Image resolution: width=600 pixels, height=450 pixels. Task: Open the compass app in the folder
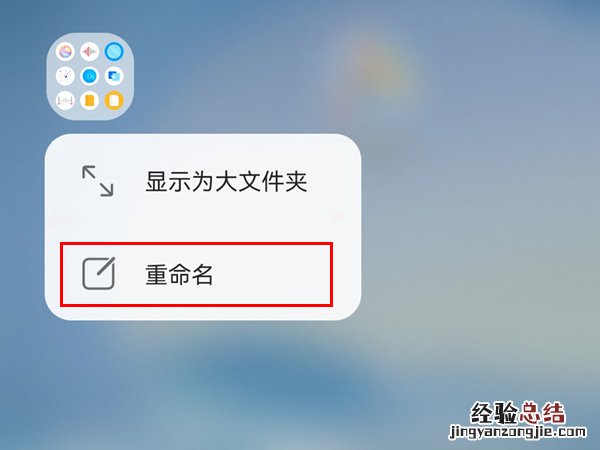point(65,76)
